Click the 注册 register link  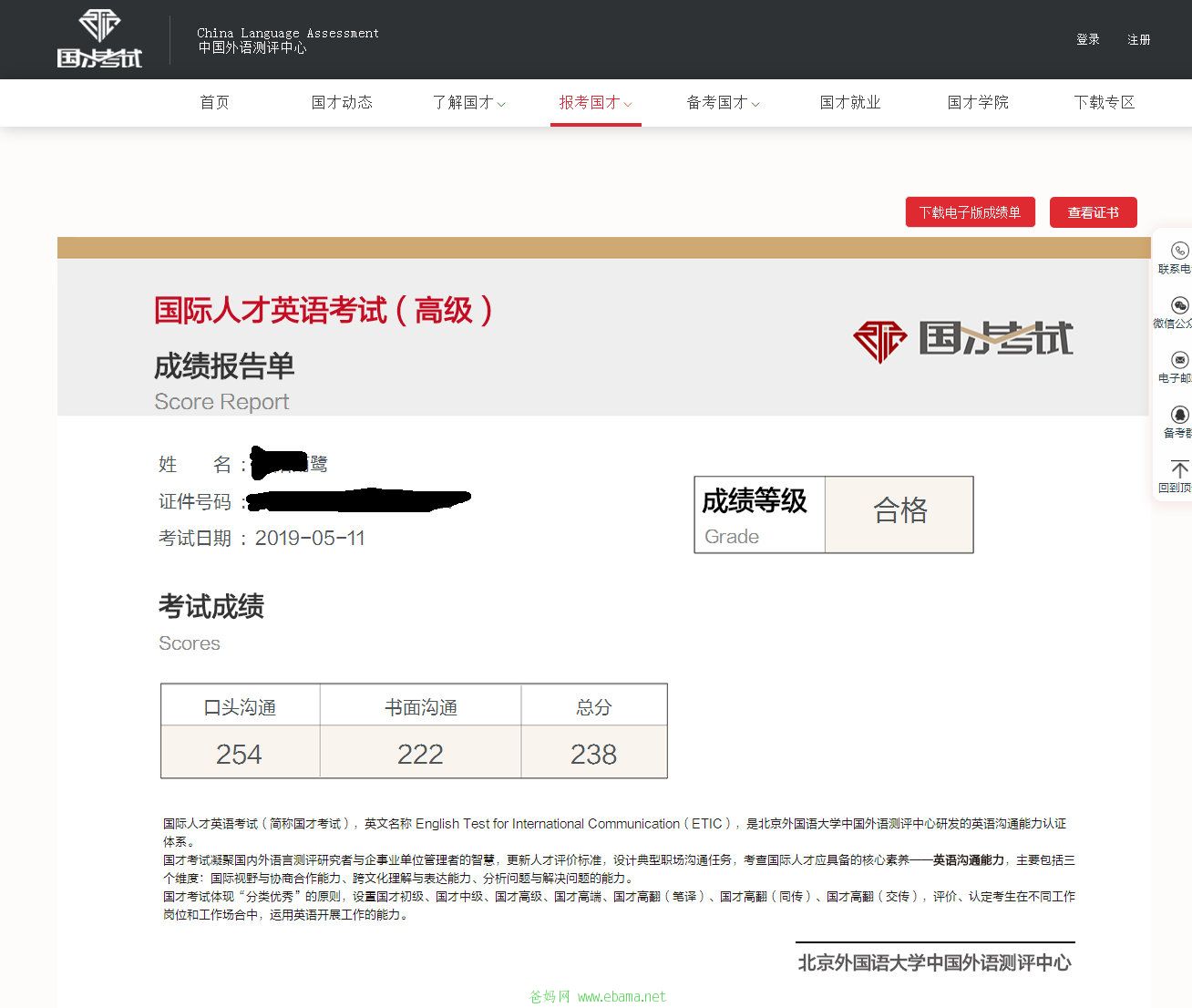click(1139, 39)
